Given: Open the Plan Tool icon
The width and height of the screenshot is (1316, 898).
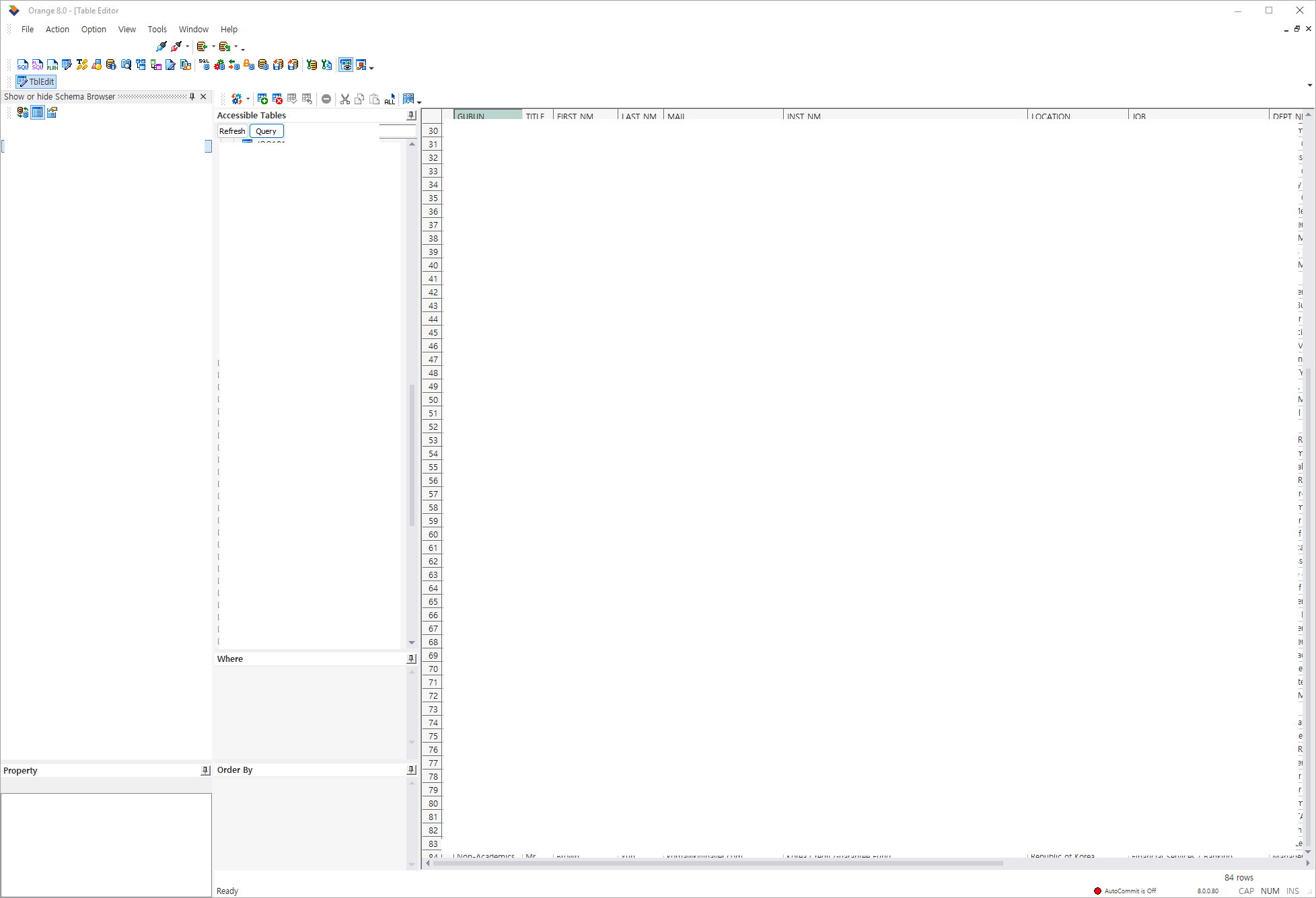Looking at the screenshot, I should click(52, 65).
